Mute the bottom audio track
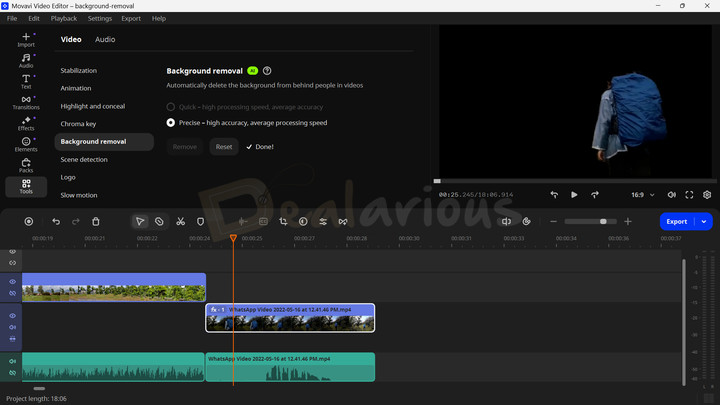Viewport: 720px width, 405px height. (x=13, y=361)
